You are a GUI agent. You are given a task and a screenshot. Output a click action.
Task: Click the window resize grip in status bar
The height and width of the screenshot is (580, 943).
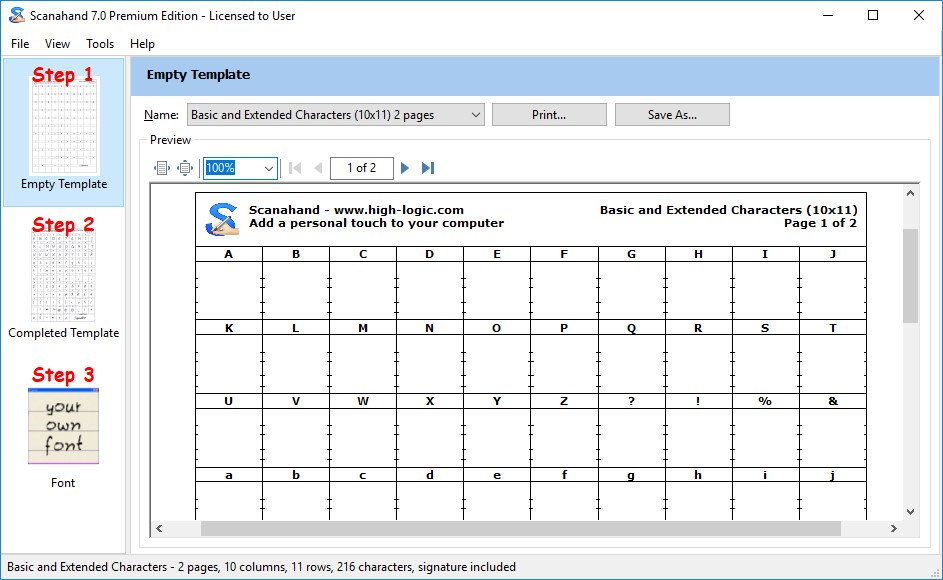coord(935,572)
